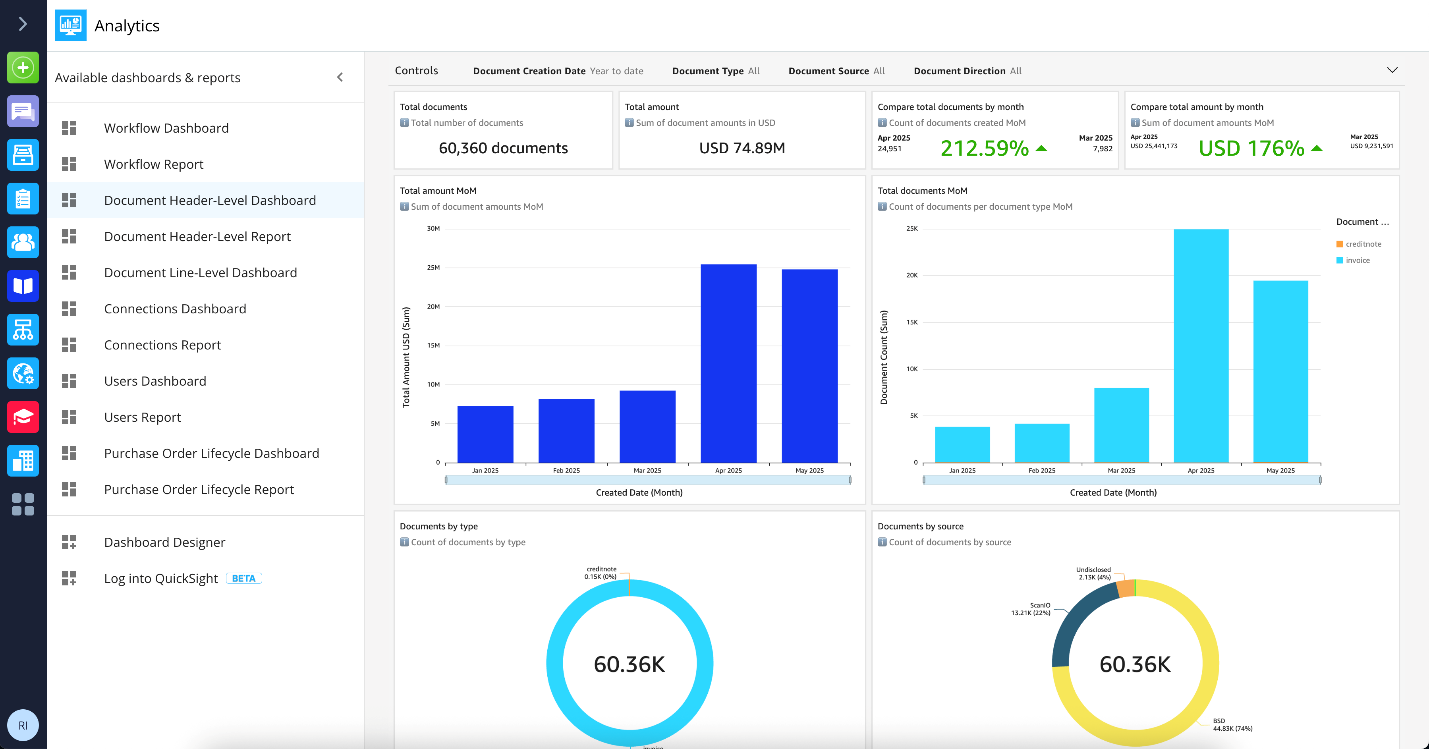Viewport: 1429px width, 749px height.
Task: Click the clipboard tasks icon in sidebar
Action: [23, 198]
